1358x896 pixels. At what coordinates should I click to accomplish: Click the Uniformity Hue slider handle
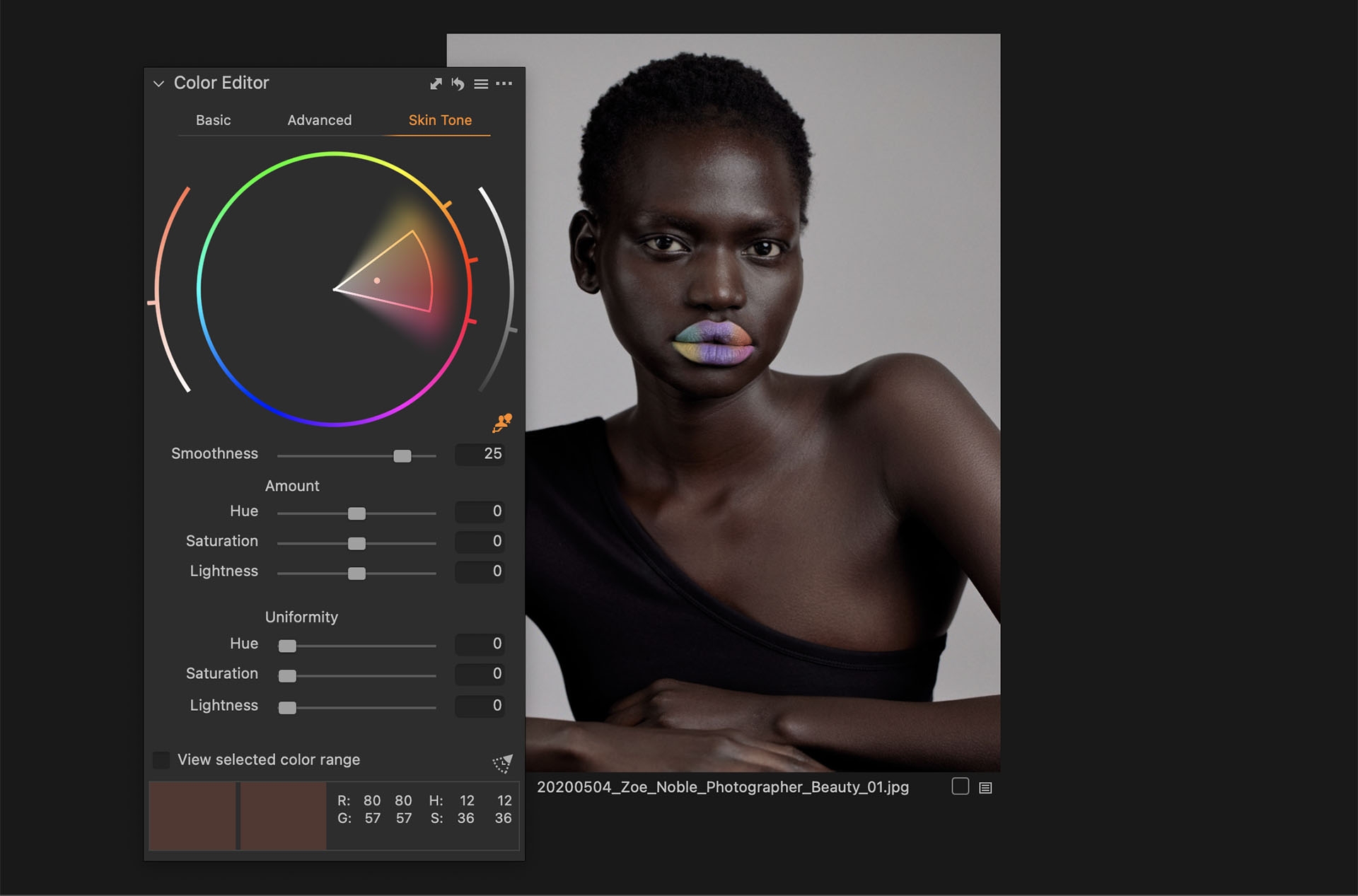pyautogui.click(x=287, y=646)
